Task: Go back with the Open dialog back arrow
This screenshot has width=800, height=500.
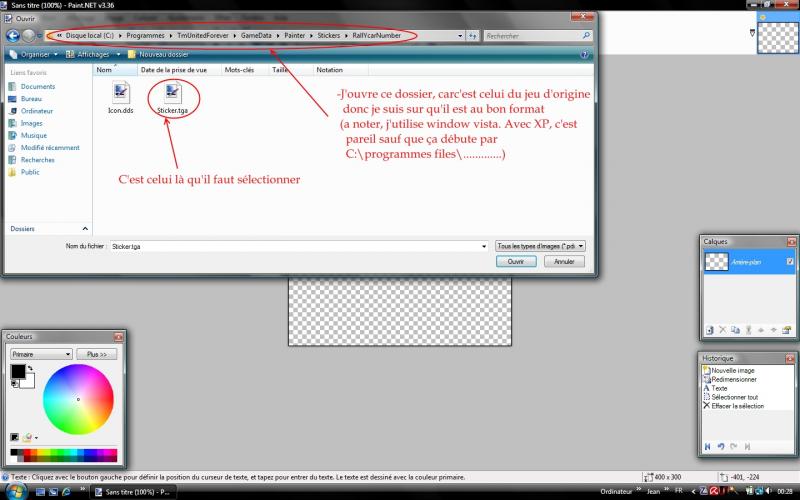Action: coord(13,36)
